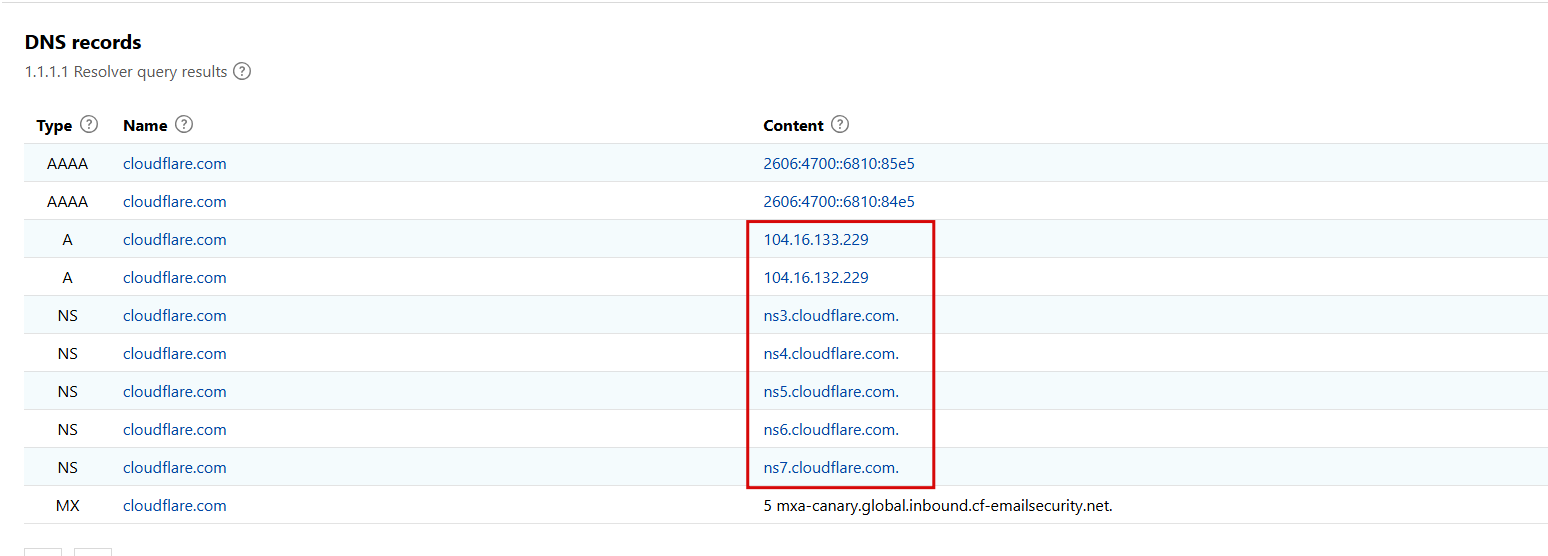Open cloudflare.com link in 104.16.132.229 row

pyautogui.click(x=175, y=277)
